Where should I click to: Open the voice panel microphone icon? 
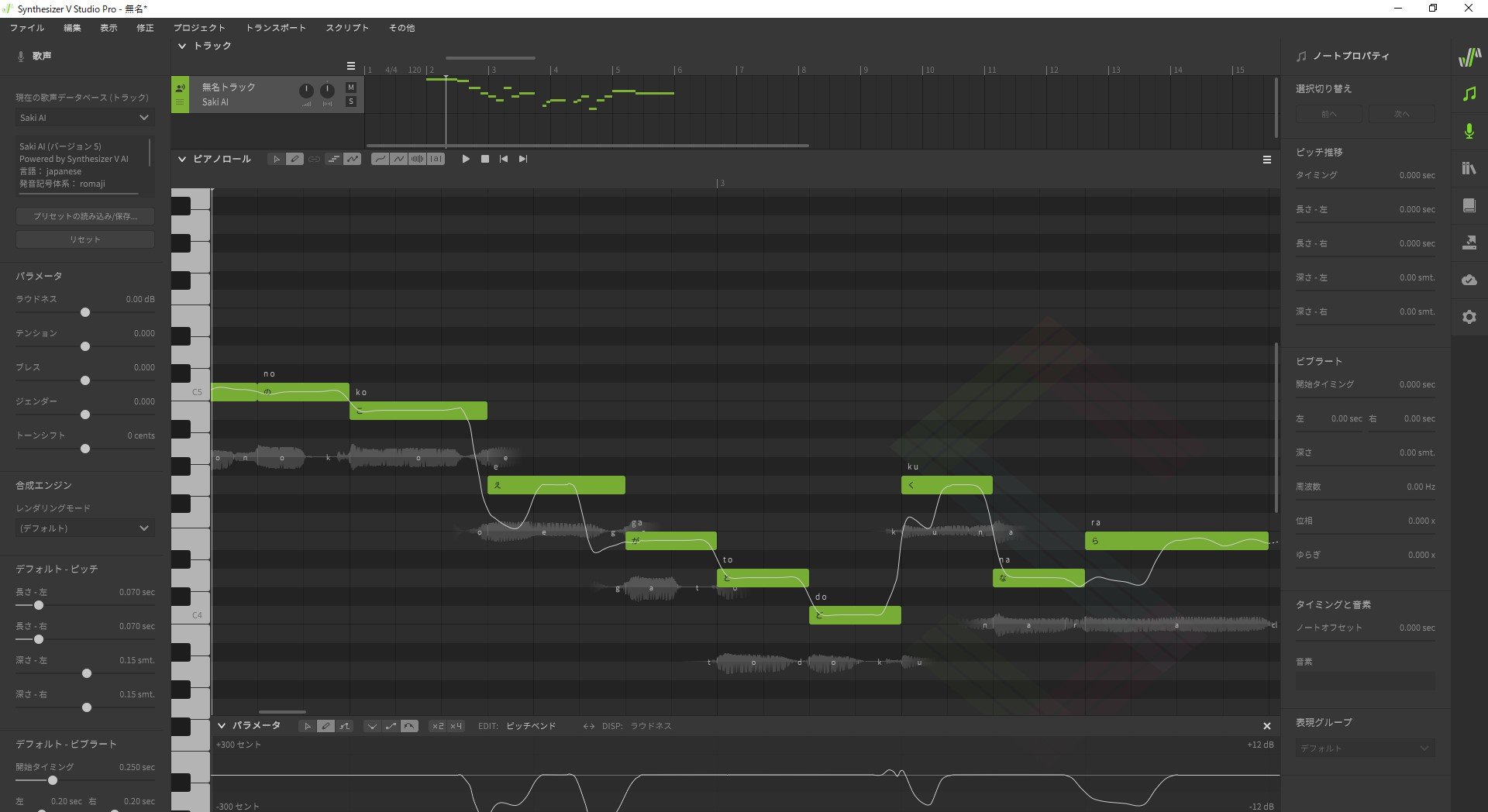click(x=1469, y=131)
